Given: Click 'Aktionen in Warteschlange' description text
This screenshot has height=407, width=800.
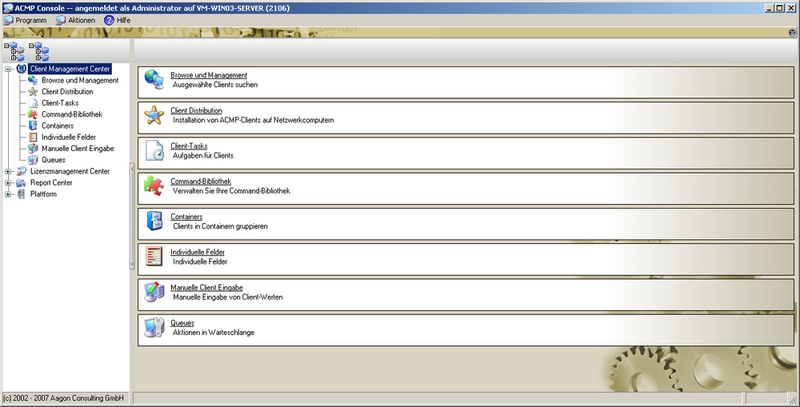Looking at the screenshot, I should tap(213, 333).
